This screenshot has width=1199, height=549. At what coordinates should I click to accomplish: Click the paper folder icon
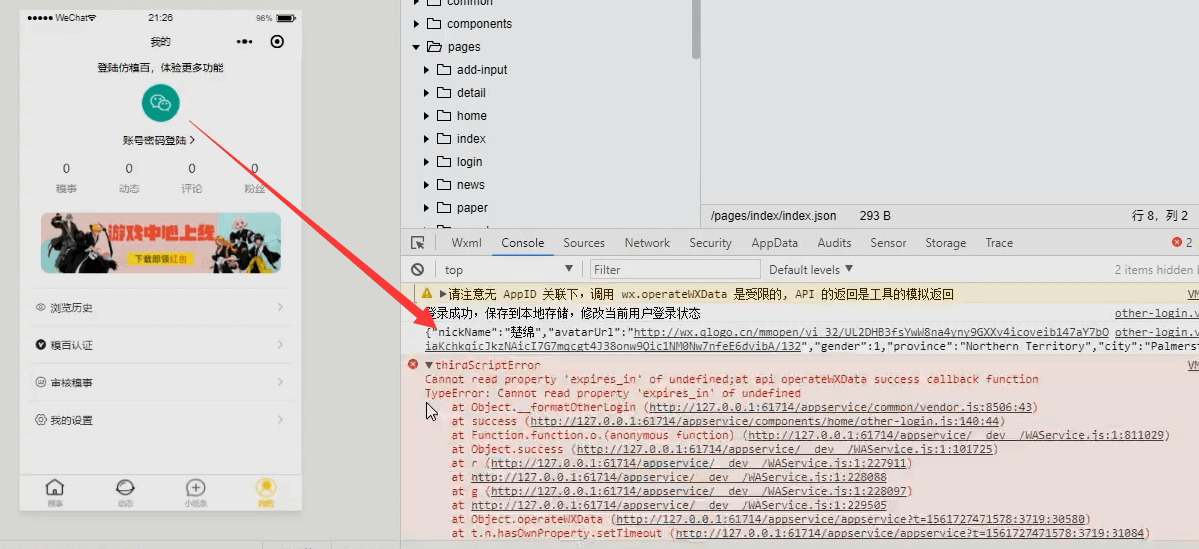[444, 207]
